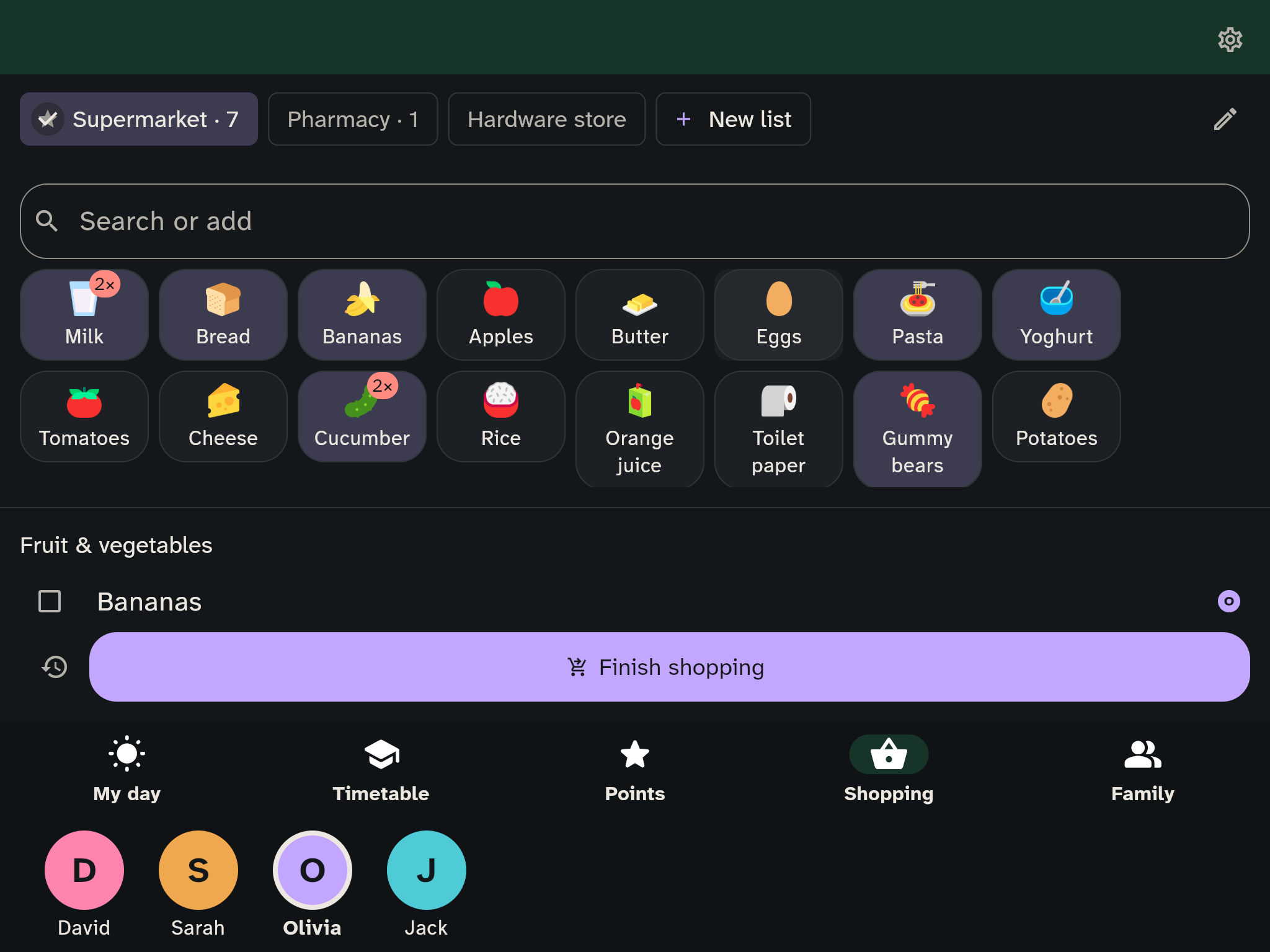This screenshot has height=952, width=1270.
Task: Tap the Bread item tile
Action: (223, 315)
